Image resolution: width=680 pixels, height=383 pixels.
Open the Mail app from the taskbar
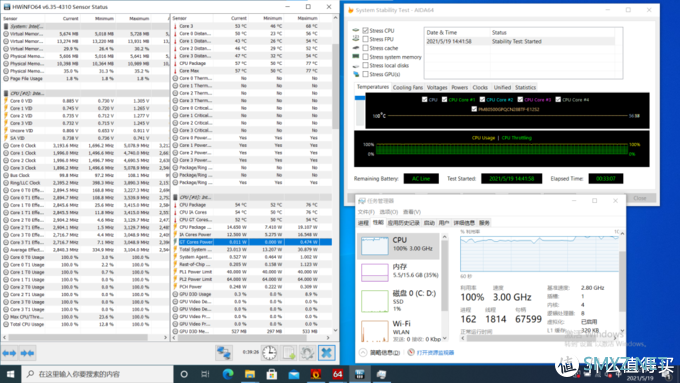click(294, 374)
